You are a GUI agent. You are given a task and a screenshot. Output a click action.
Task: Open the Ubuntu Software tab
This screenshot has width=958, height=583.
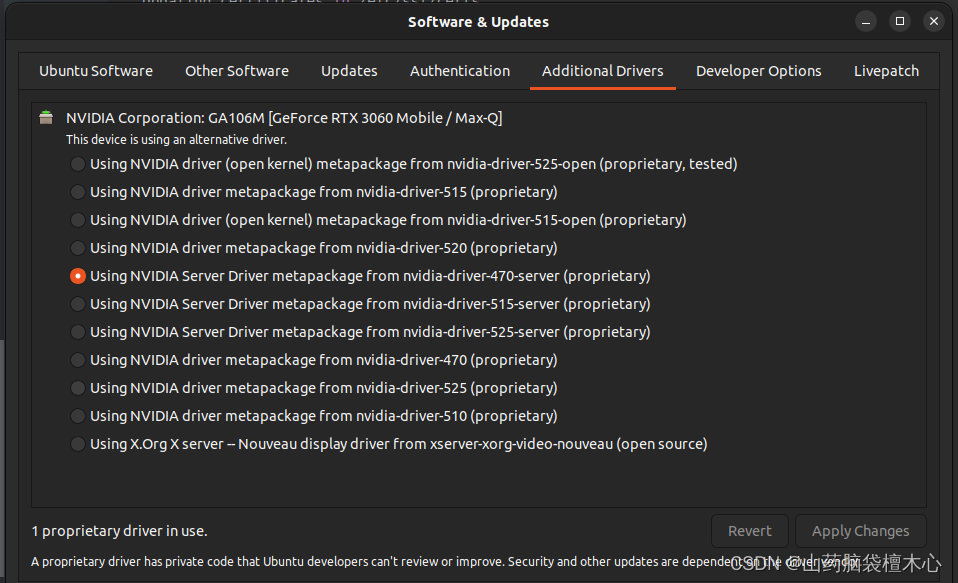coord(96,71)
